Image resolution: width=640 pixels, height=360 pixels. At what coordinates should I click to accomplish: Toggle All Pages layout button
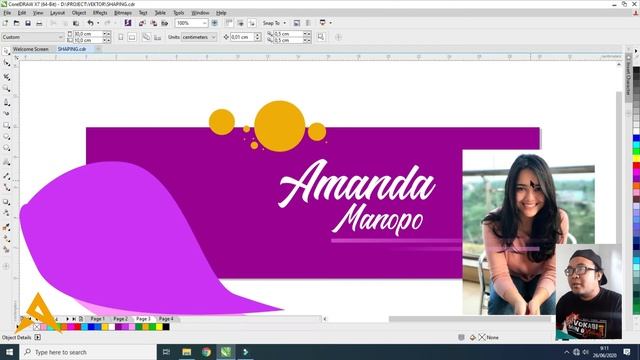146,37
